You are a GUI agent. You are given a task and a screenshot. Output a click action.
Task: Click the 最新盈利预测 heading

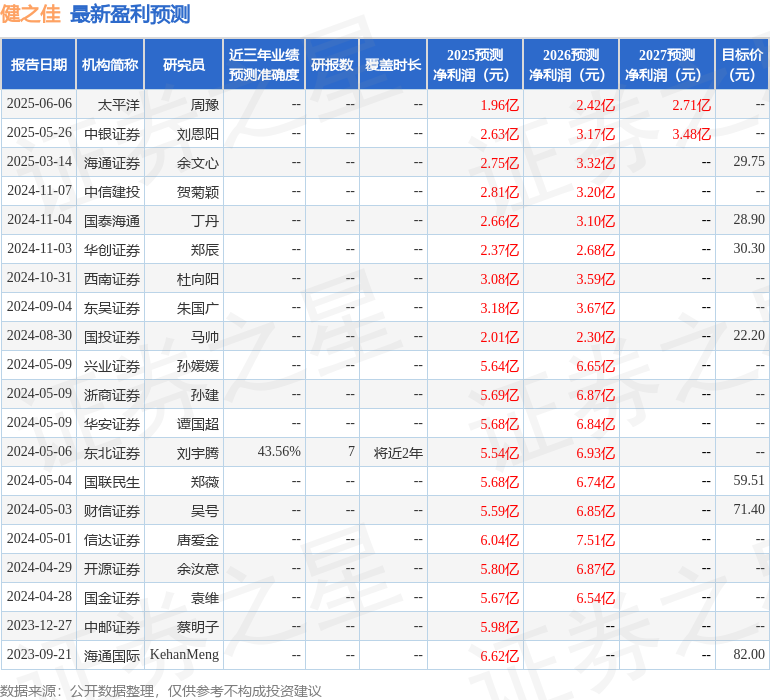[x=130, y=14]
